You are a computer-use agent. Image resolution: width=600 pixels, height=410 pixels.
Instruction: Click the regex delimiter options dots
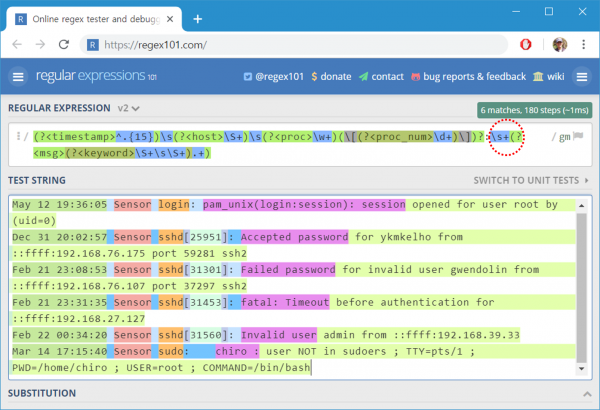pos(18,136)
